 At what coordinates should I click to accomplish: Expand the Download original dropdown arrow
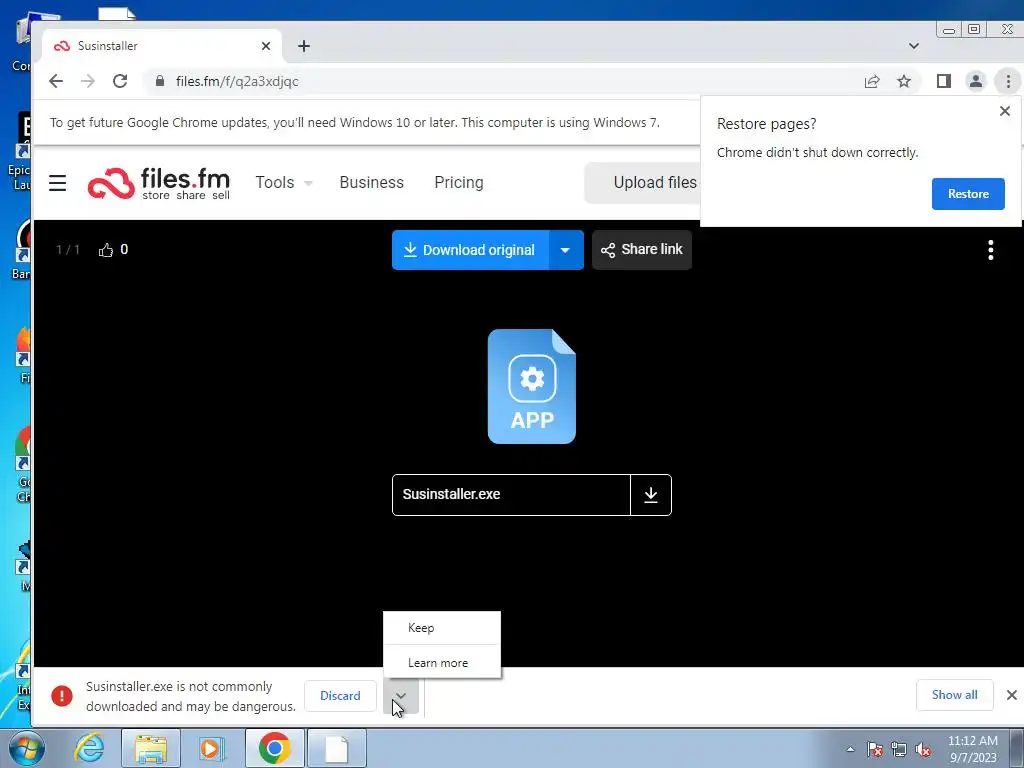click(x=566, y=250)
